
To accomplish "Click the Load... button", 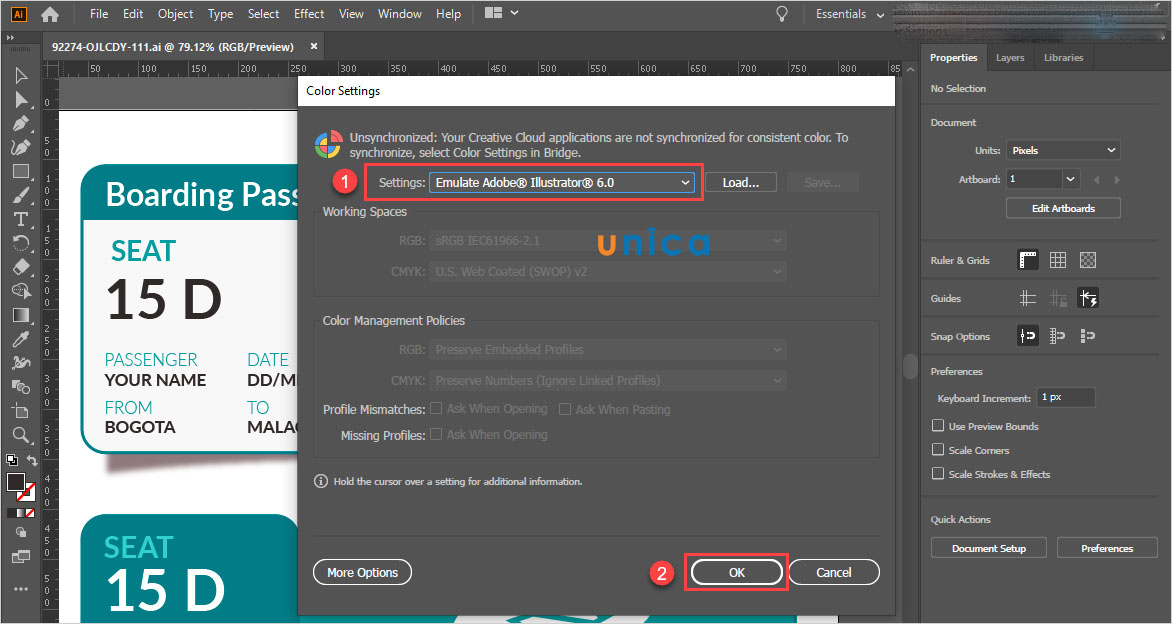I will (x=741, y=182).
